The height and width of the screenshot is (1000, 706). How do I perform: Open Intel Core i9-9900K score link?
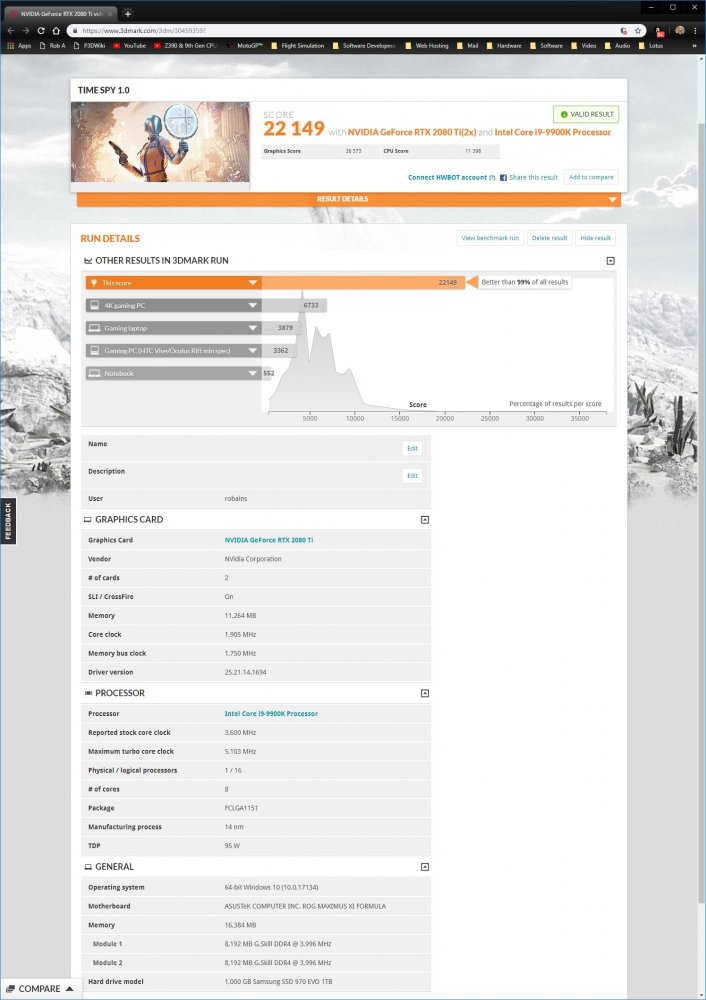click(x=552, y=132)
